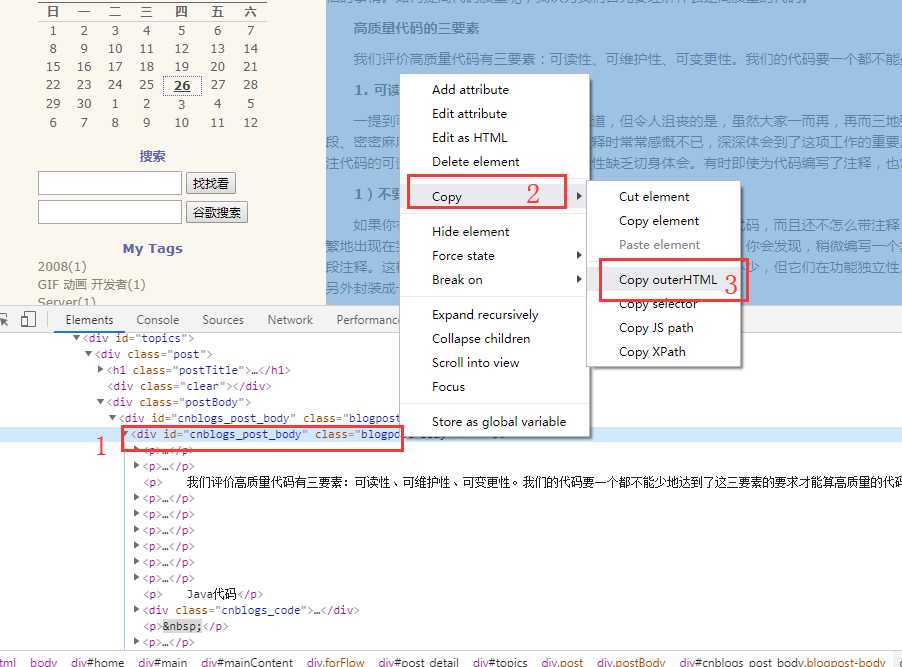Click the 谷歌搜索 button
Screen dimensions: 902x667
(x=217, y=212)
